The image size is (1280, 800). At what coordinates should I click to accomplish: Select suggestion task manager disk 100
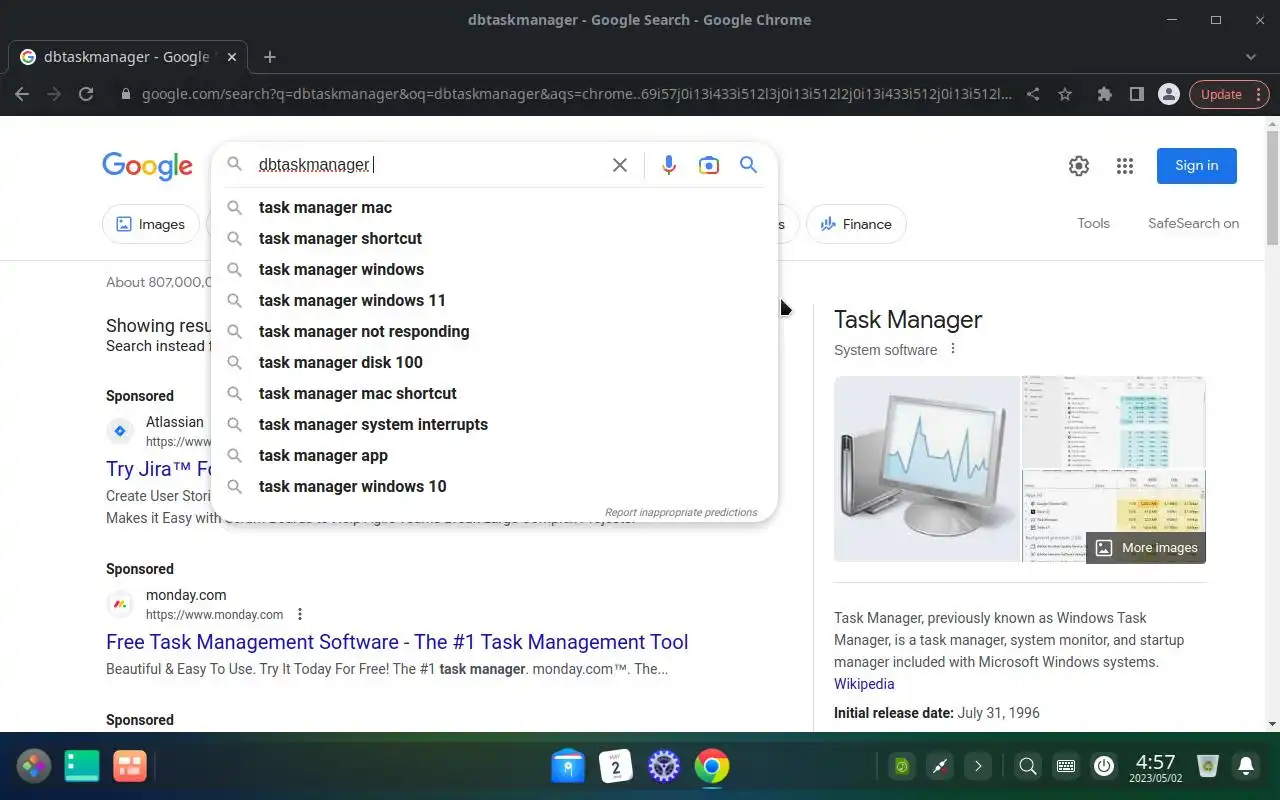[494, 362]
